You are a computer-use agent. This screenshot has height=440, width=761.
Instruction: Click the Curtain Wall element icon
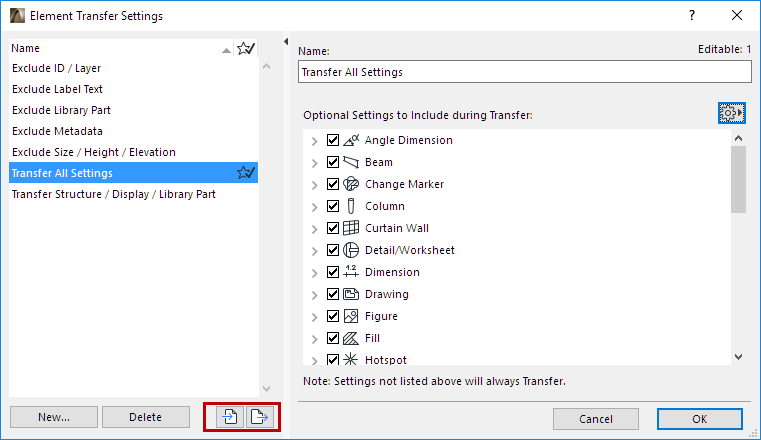tap(351, 228)
